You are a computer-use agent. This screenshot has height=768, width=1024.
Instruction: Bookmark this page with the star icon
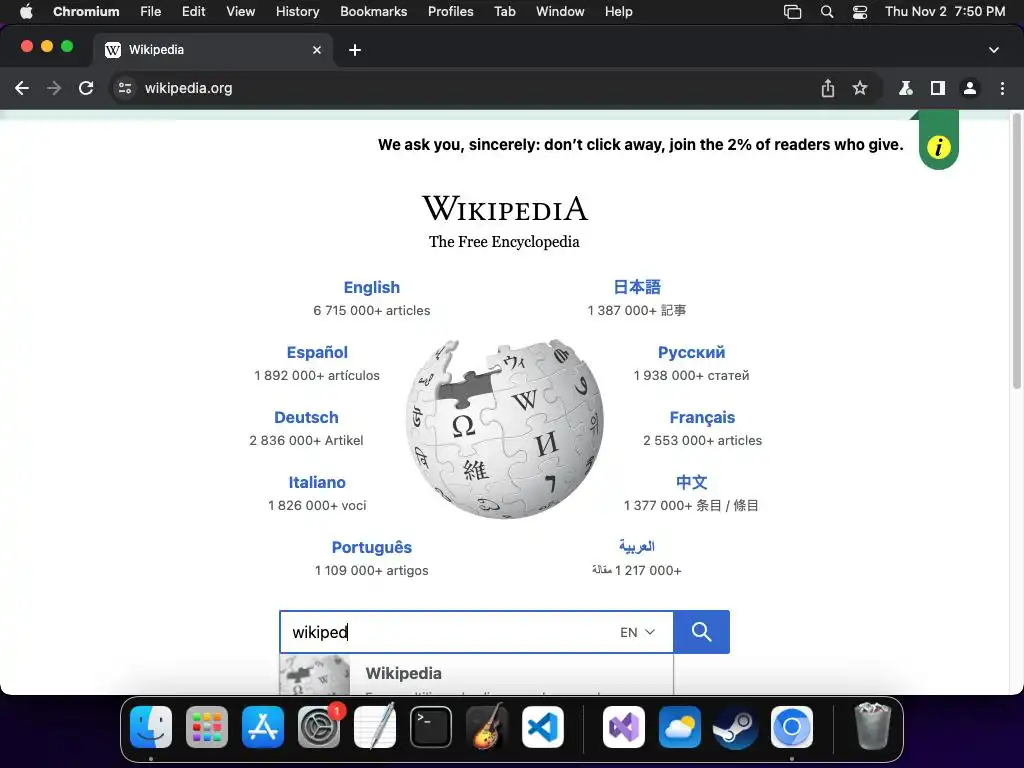[x=860, y=88]
